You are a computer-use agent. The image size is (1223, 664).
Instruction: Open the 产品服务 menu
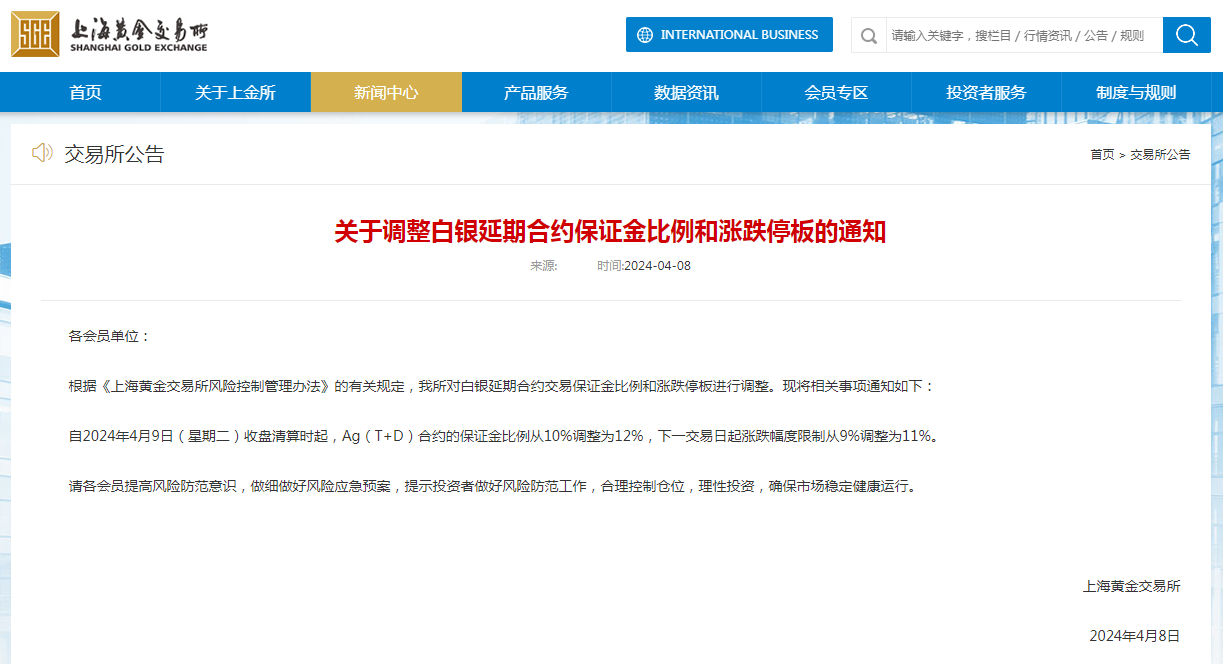pos(536,92)
